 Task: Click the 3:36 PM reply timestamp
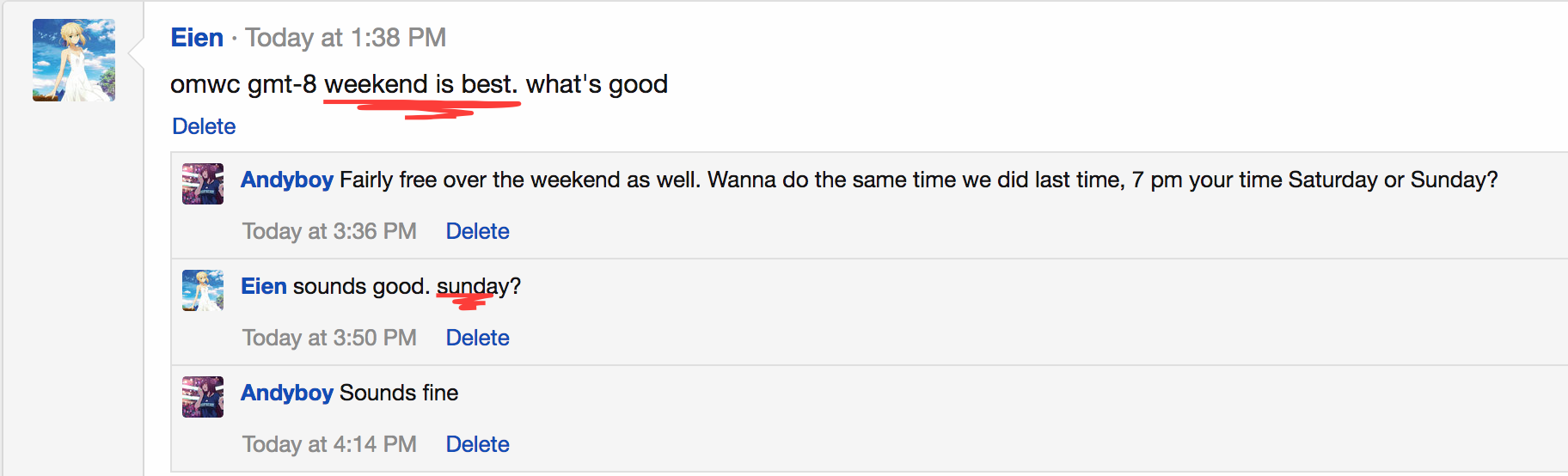click(x=329, y=231)
